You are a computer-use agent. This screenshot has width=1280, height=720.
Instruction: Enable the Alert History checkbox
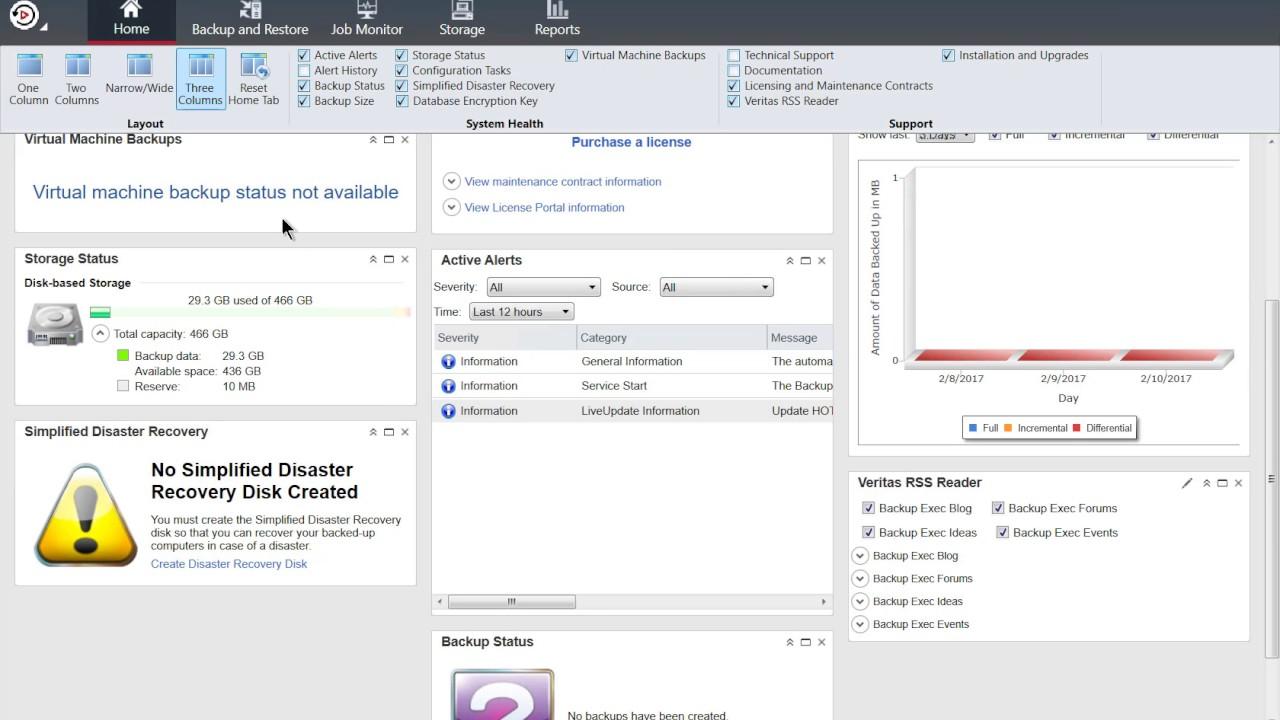303,70
